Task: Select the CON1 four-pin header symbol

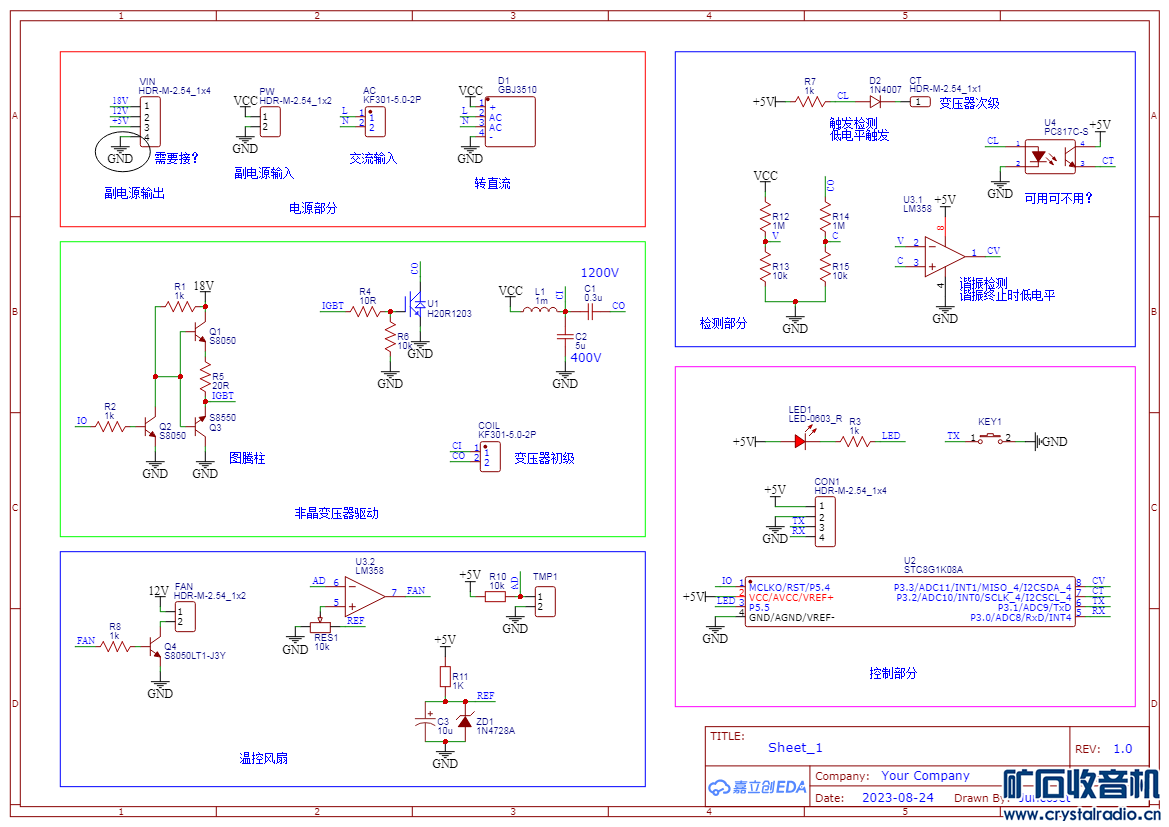Action: (x=825, y=521)
